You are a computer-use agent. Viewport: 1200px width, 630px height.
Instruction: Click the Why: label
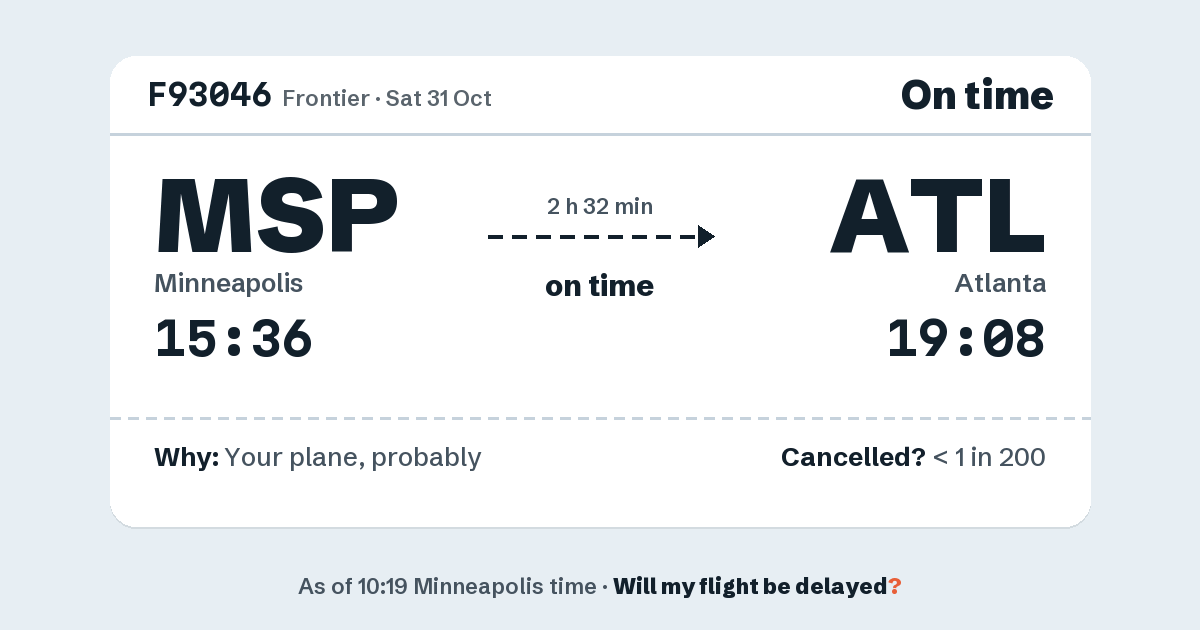pyautogui.click(x=186, y=457)
